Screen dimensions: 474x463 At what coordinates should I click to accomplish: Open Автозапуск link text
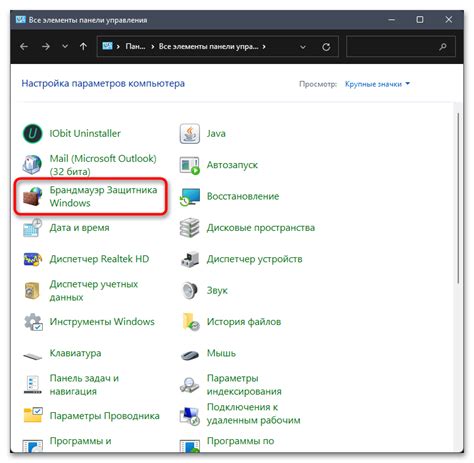[232, 165]
